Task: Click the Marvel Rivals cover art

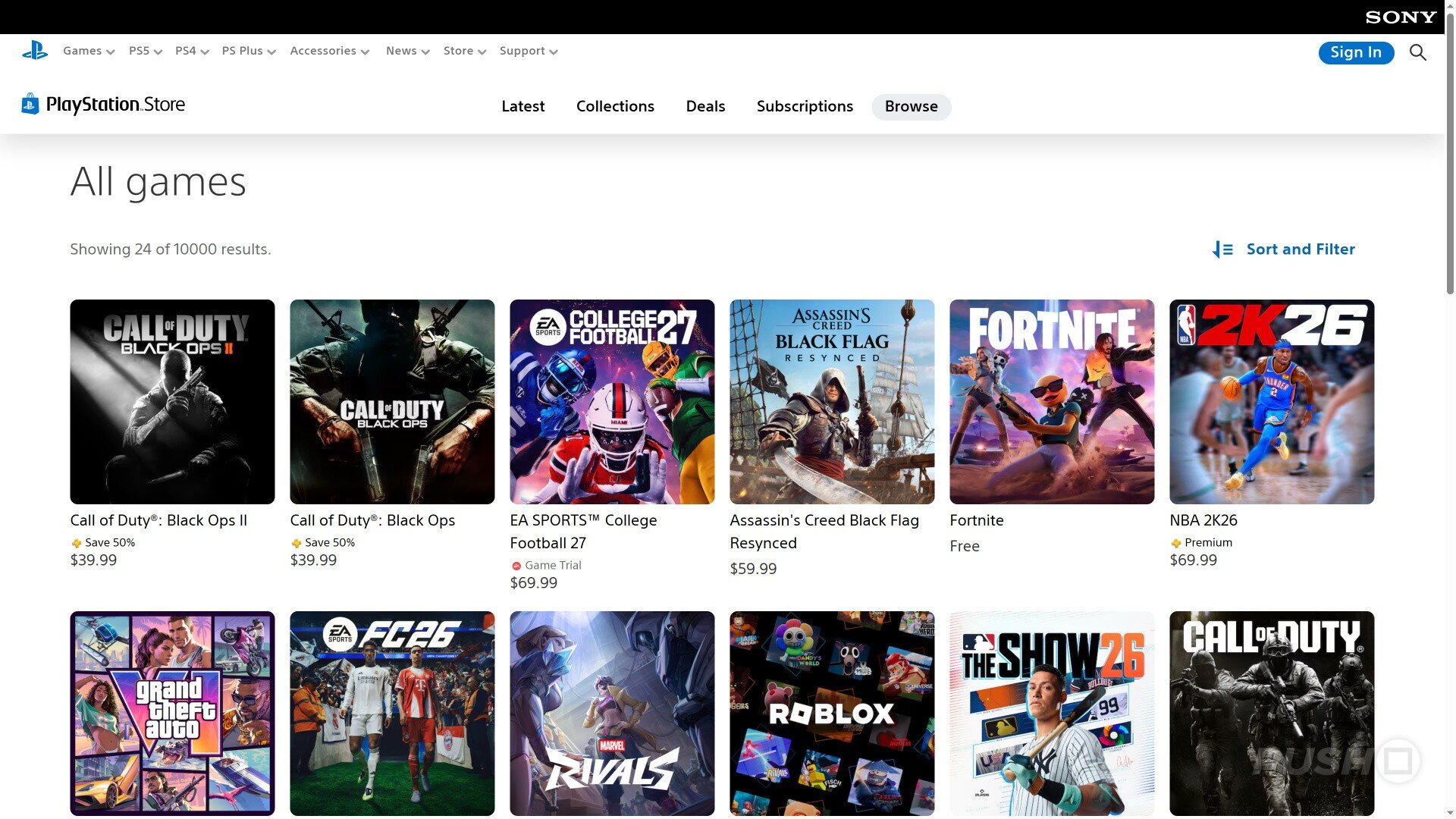Action: 612,714
